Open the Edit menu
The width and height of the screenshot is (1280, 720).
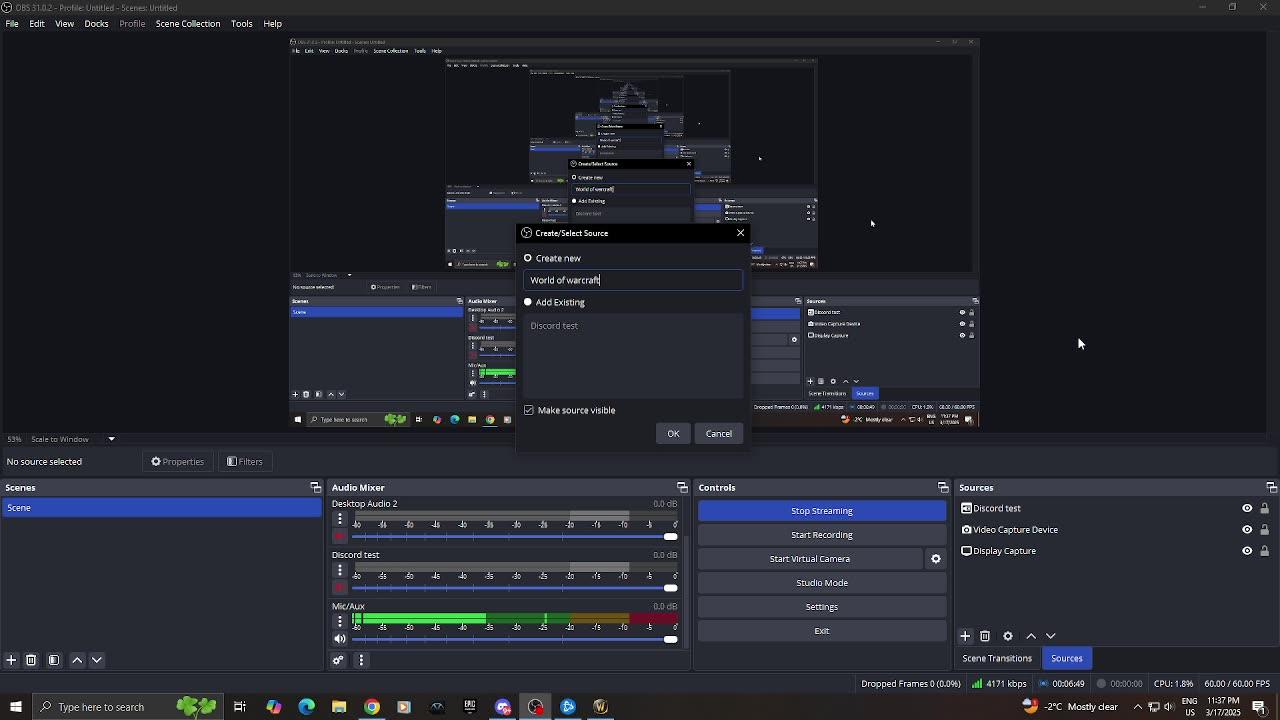pyautogui.click(x=37, y=23)
